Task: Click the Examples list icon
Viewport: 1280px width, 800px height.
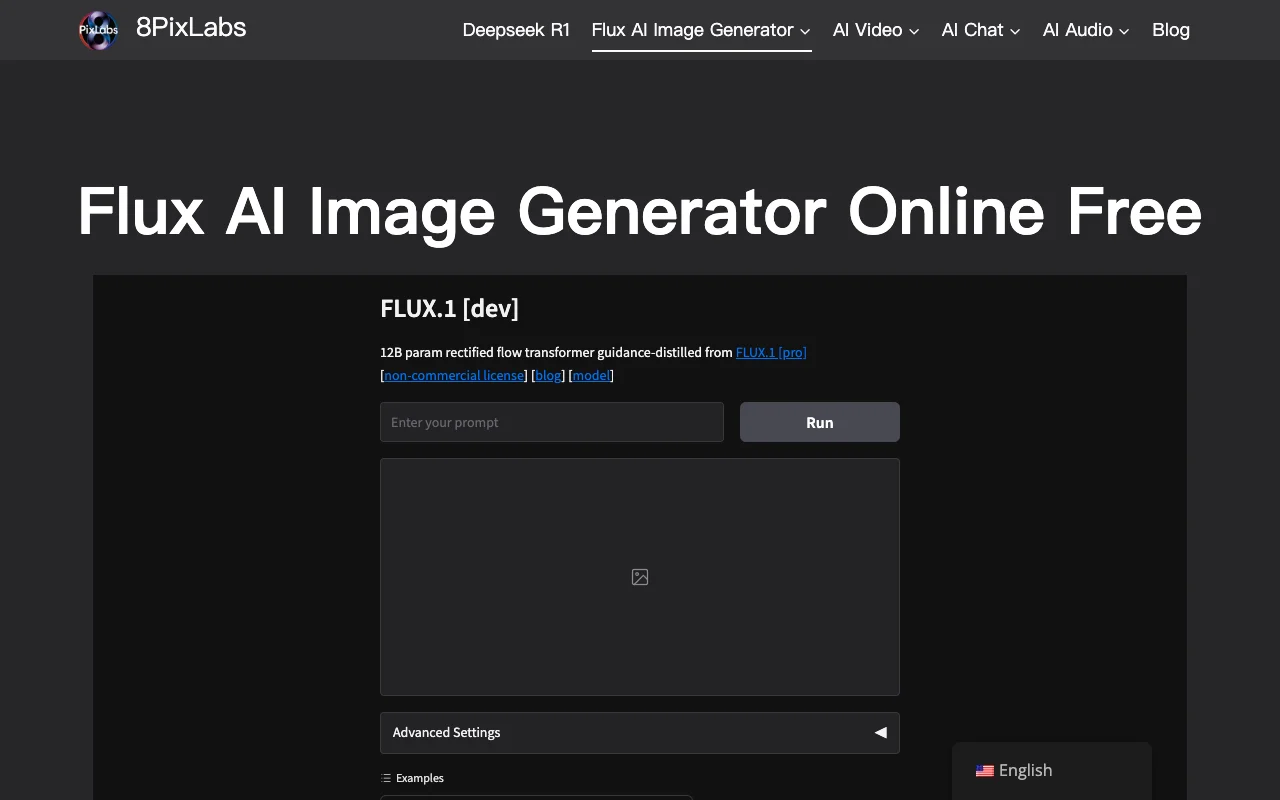Action: tap(385, 777)
